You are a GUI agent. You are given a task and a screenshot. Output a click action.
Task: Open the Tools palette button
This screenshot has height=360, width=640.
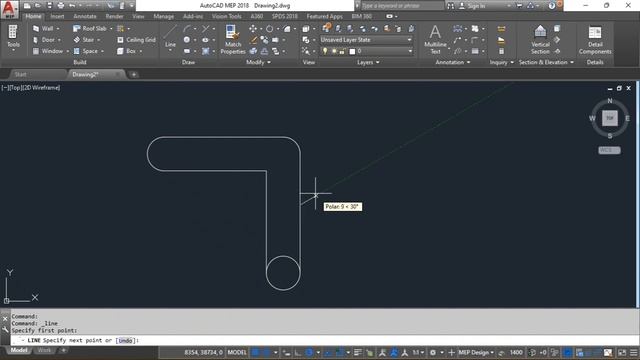click(x=13, y=38)
